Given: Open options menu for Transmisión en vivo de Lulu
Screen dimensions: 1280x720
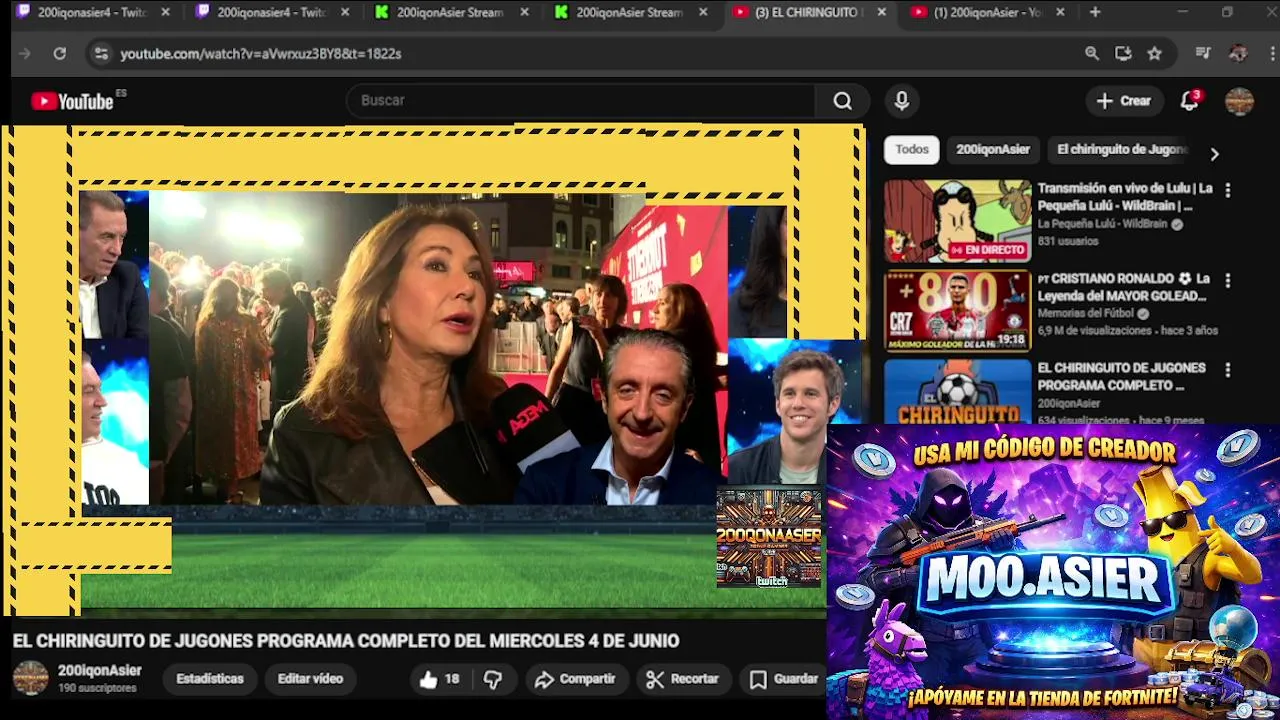Looking at the screenshot, I should click(x=1227, y=190).
